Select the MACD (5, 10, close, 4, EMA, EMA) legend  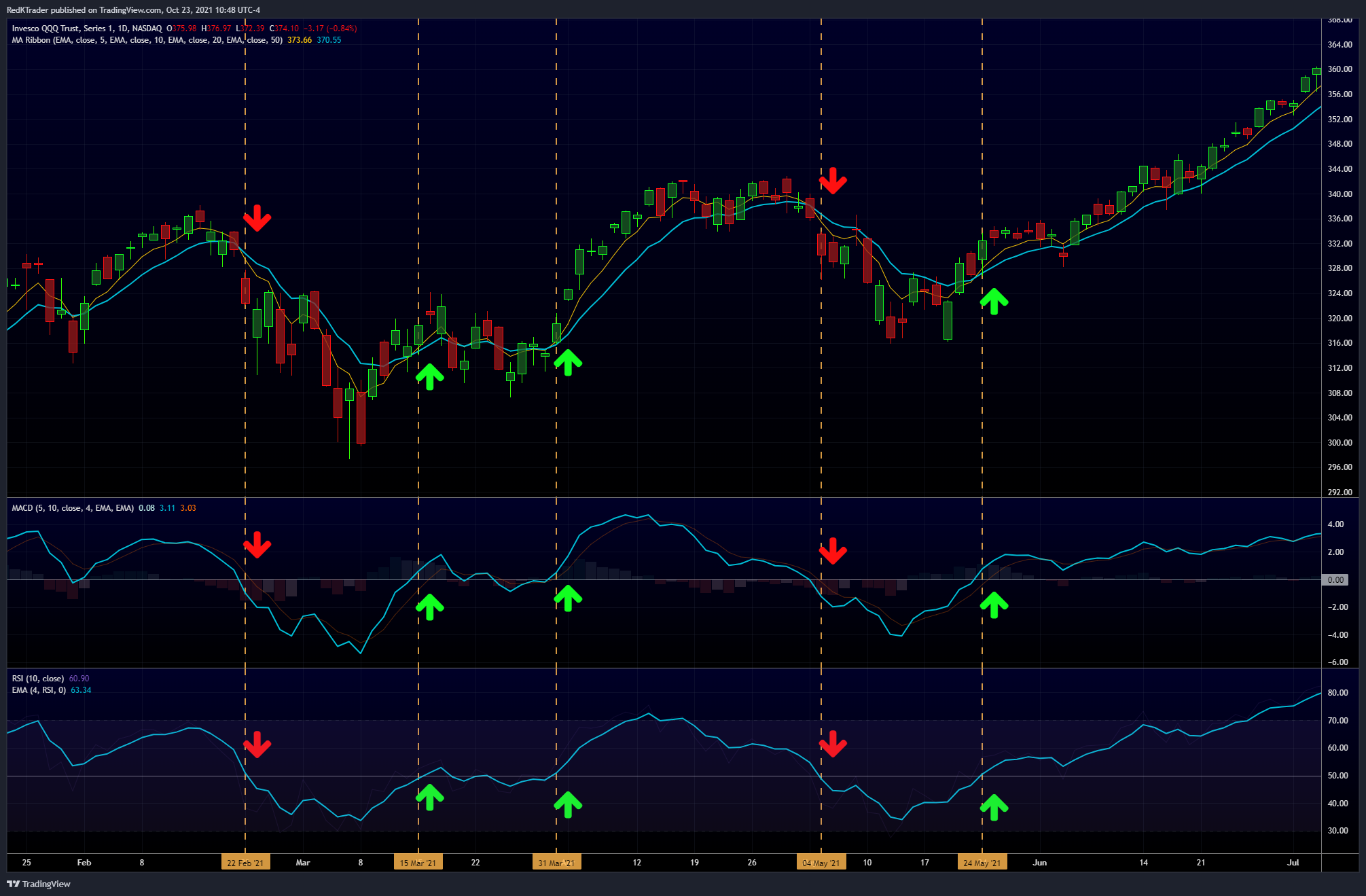pyautogui.click(x=73, y=508)
